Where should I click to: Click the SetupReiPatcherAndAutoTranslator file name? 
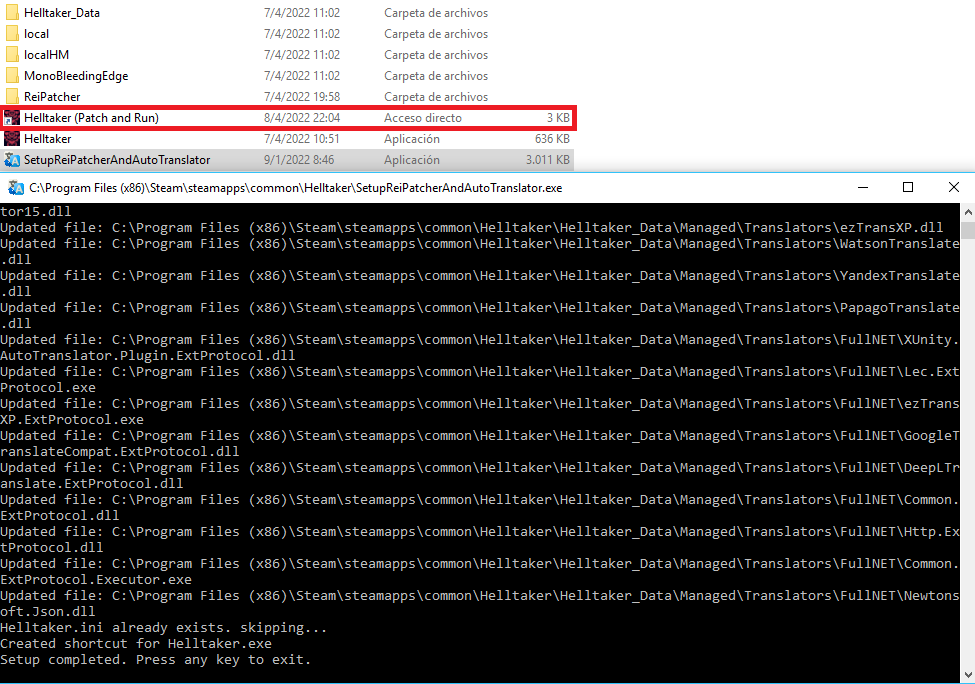pos(117,160)
